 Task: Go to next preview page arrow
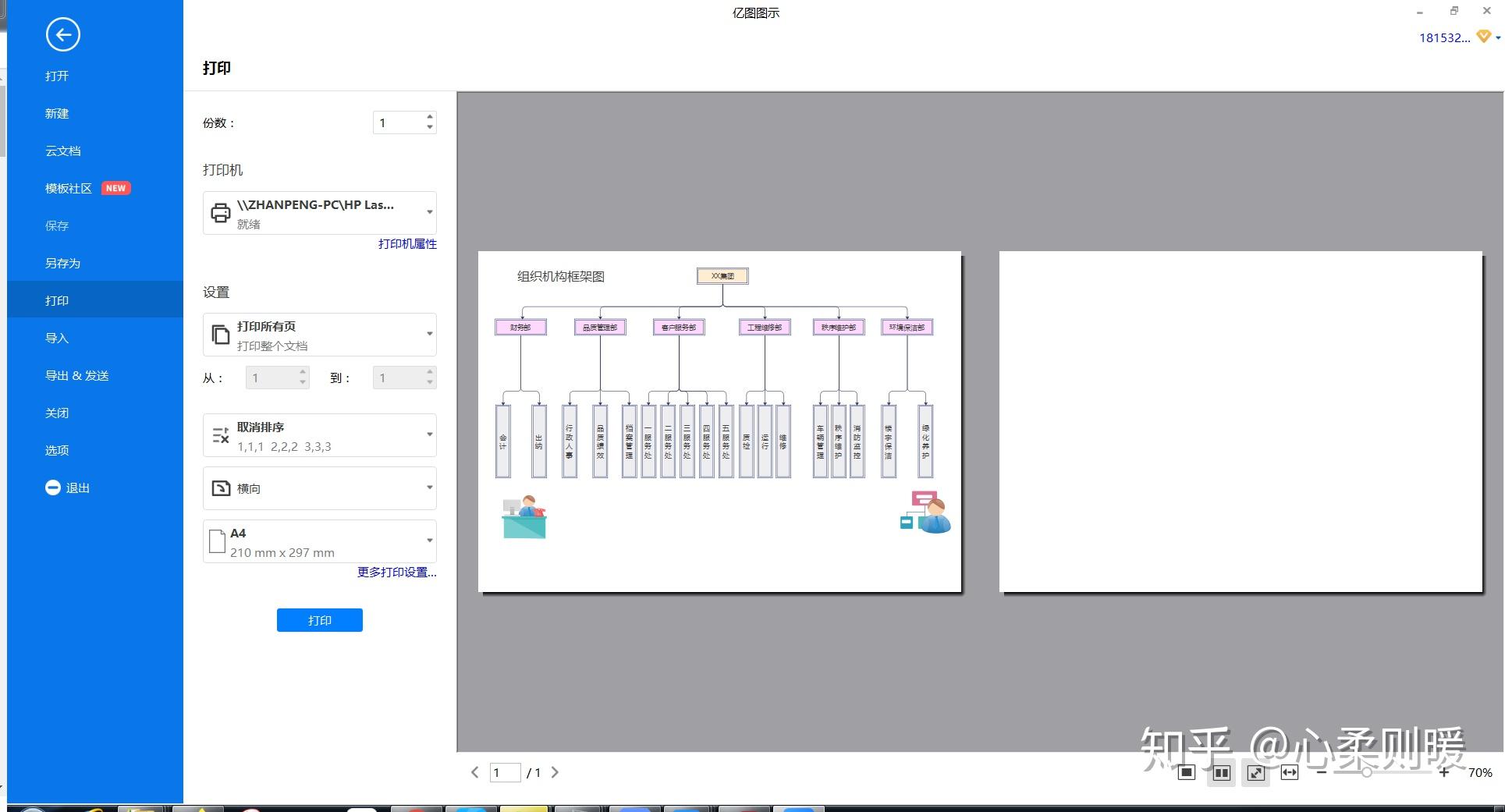click(x=555, y=772)
